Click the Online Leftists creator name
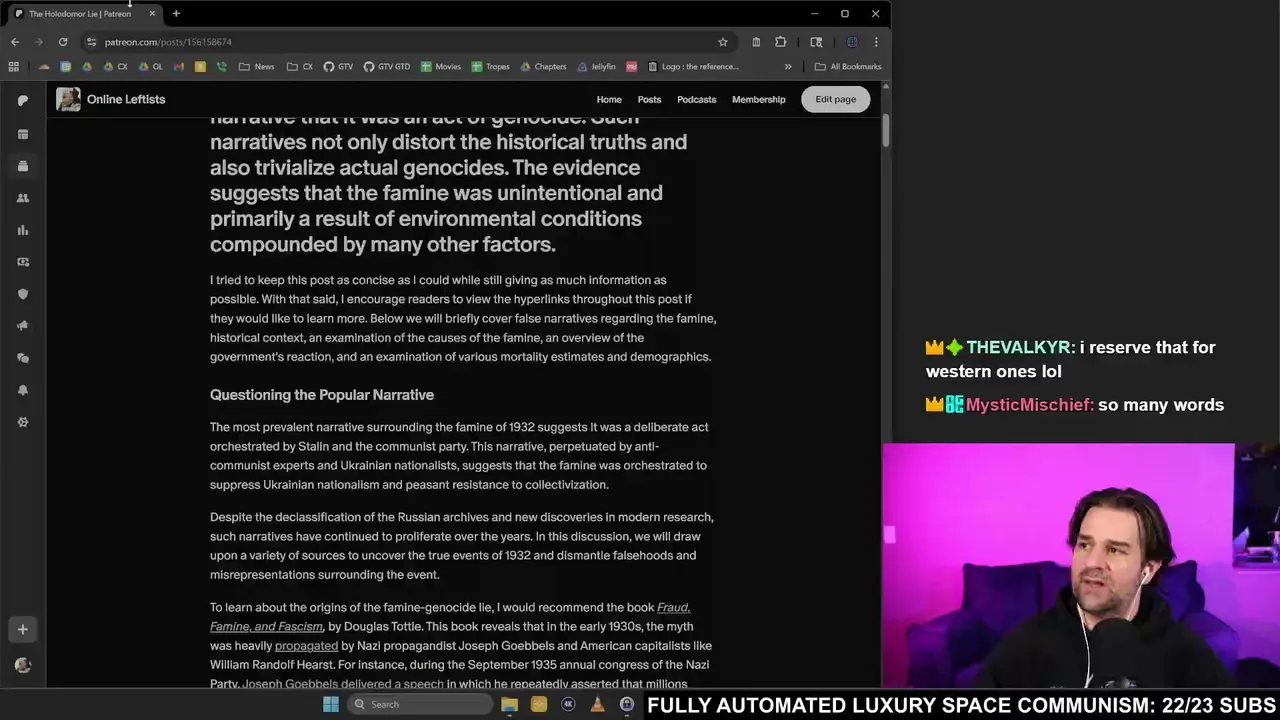 [126, 99]
